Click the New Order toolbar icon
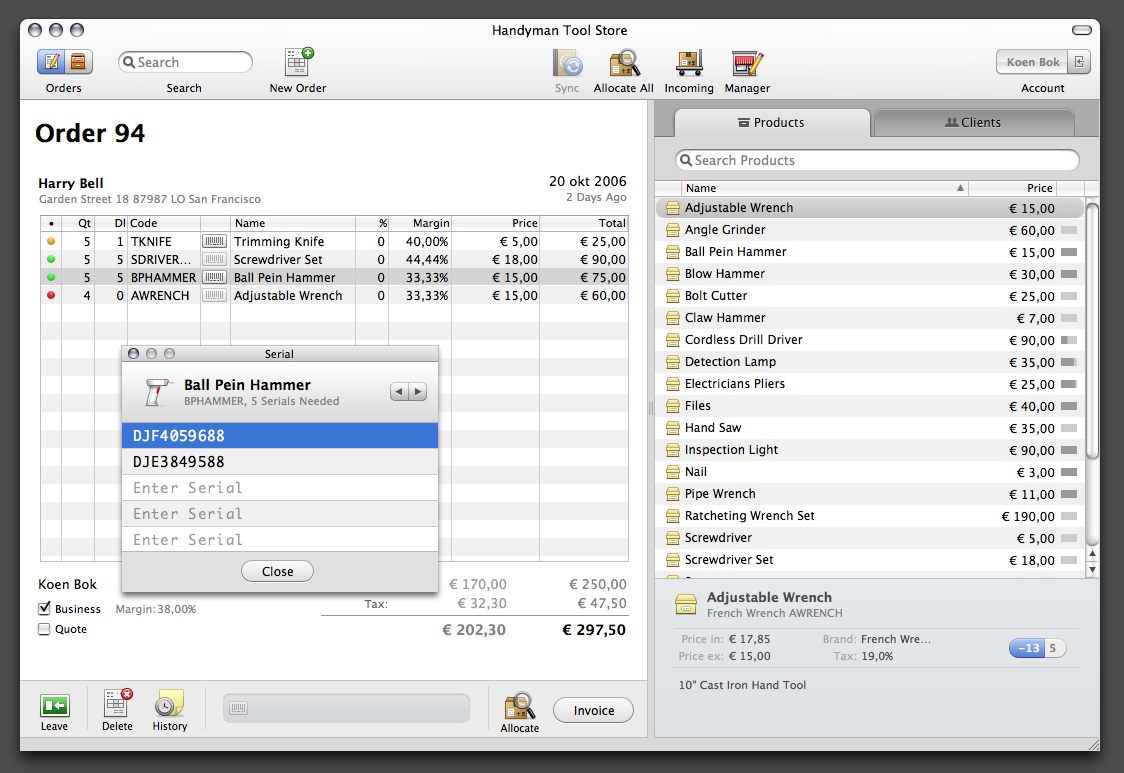 (x=298, y=63)
